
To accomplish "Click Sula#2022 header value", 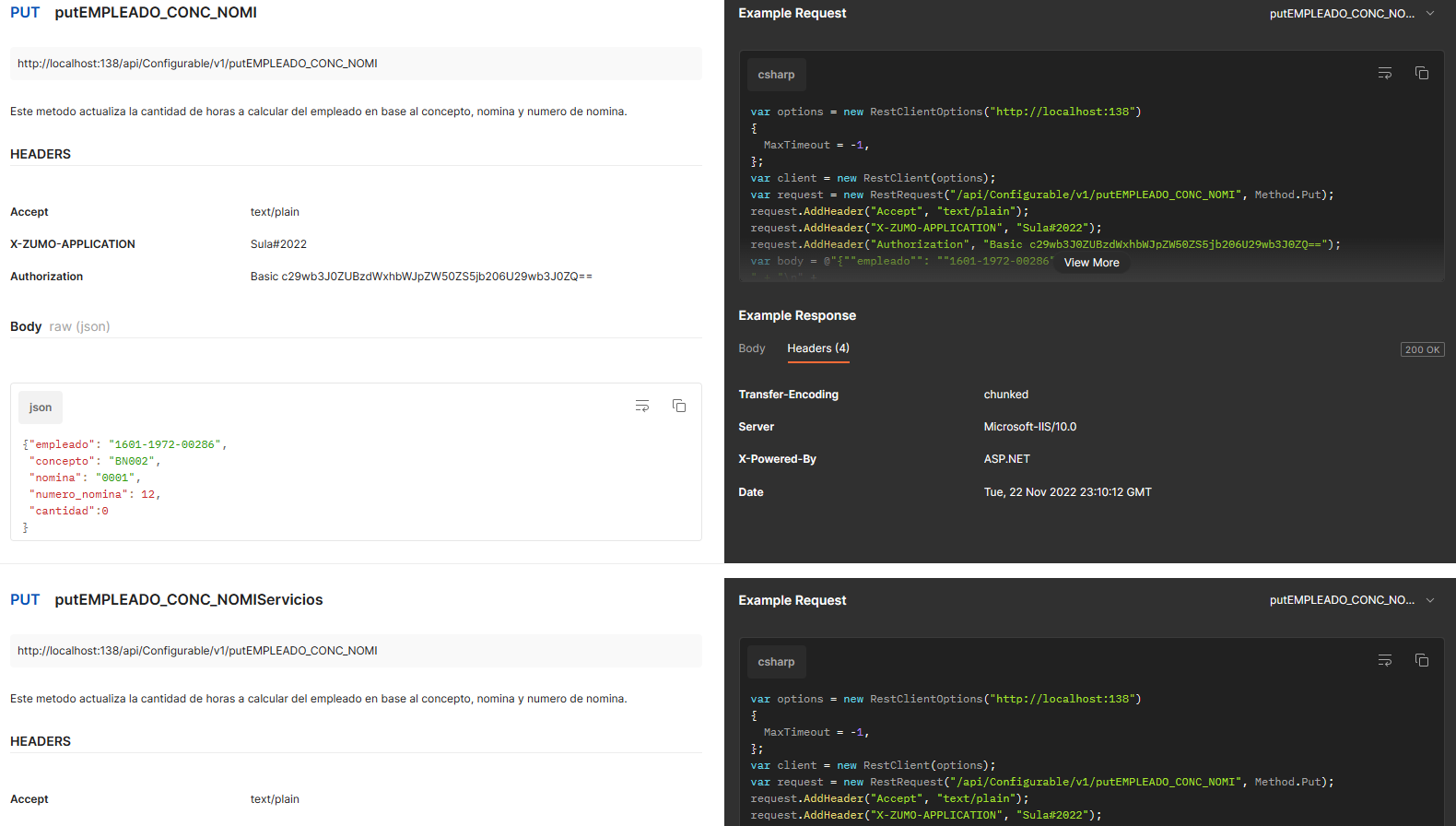I will (x=278, y=244).
